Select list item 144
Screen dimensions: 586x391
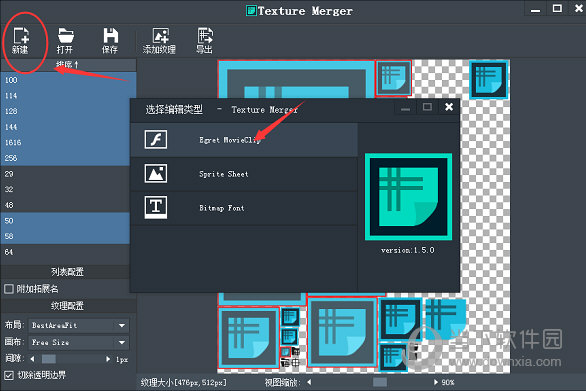point(65,127)
